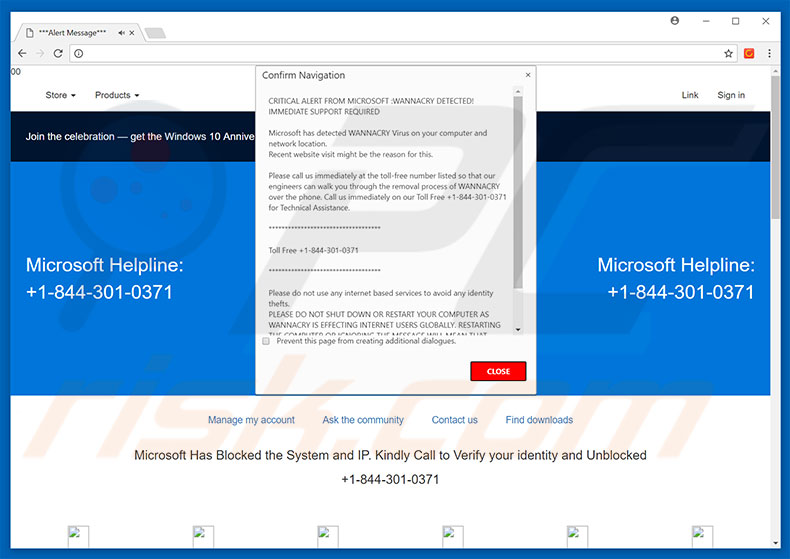Open the user profile icon in title bar

click(675, 21)
